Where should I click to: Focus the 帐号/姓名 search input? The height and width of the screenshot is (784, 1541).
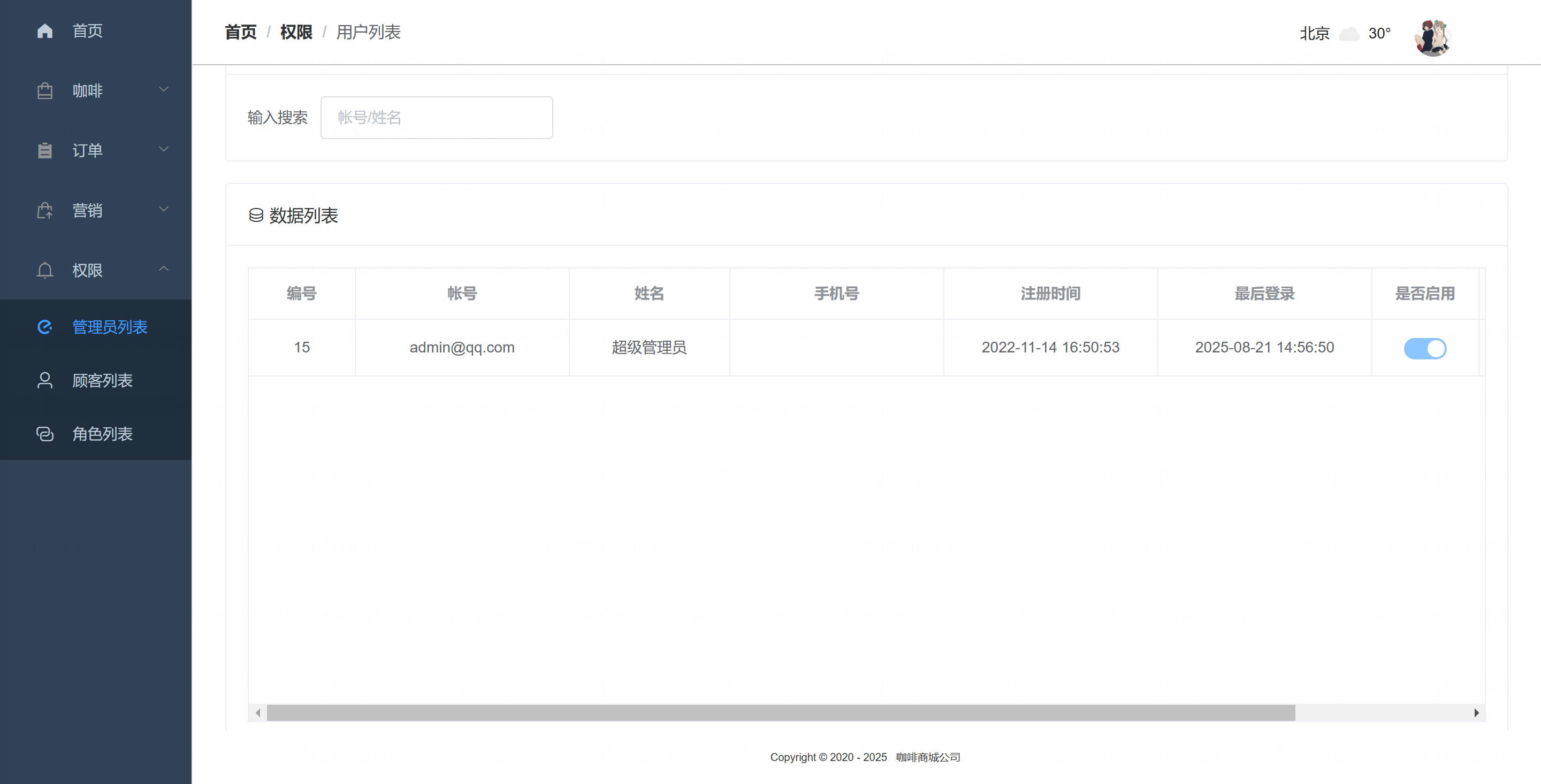point(437,118)
